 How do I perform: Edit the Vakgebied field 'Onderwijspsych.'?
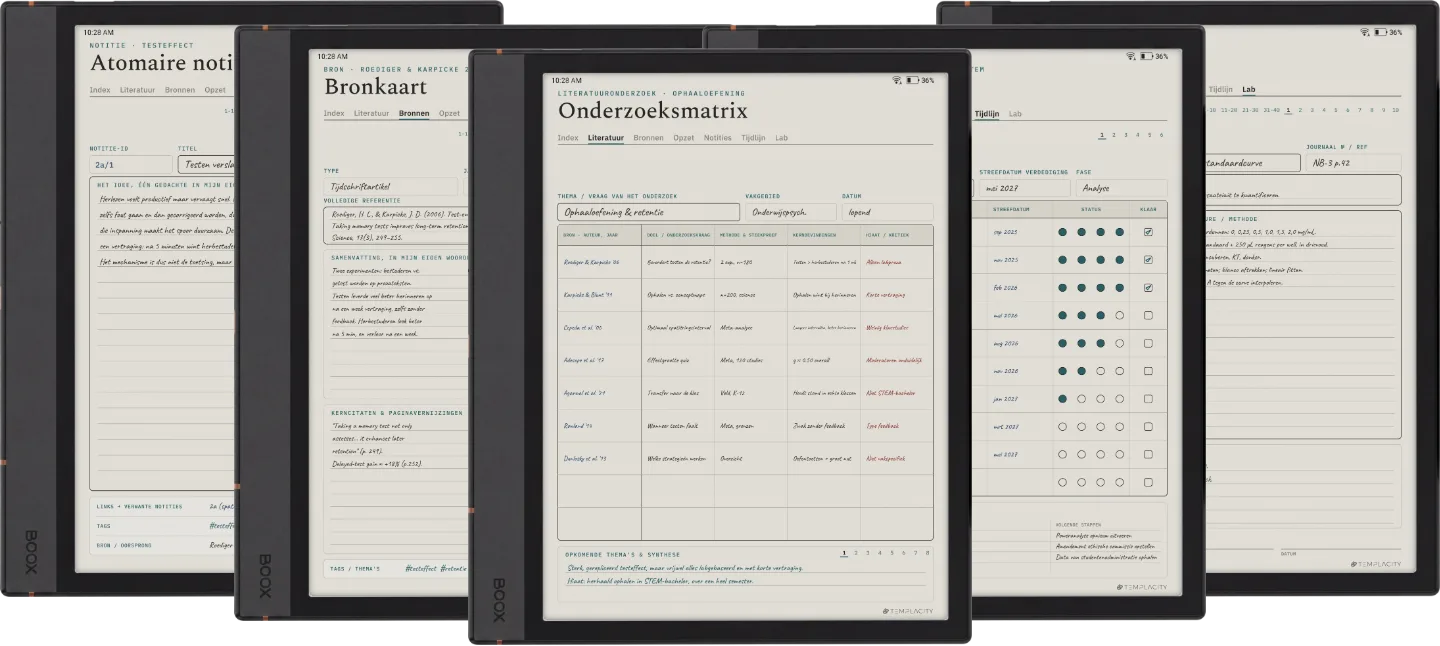click(x=790, y=212)
